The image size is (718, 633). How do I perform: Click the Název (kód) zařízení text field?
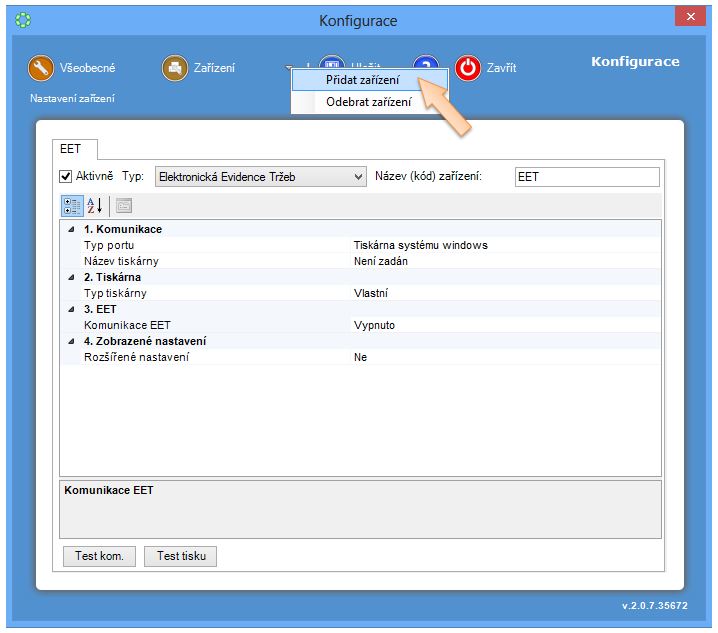pos(587,177)
